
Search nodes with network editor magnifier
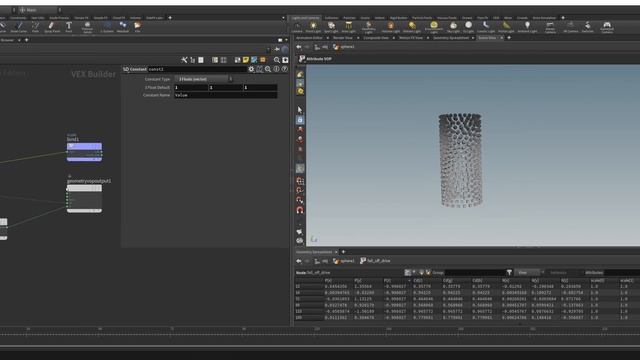277,60
